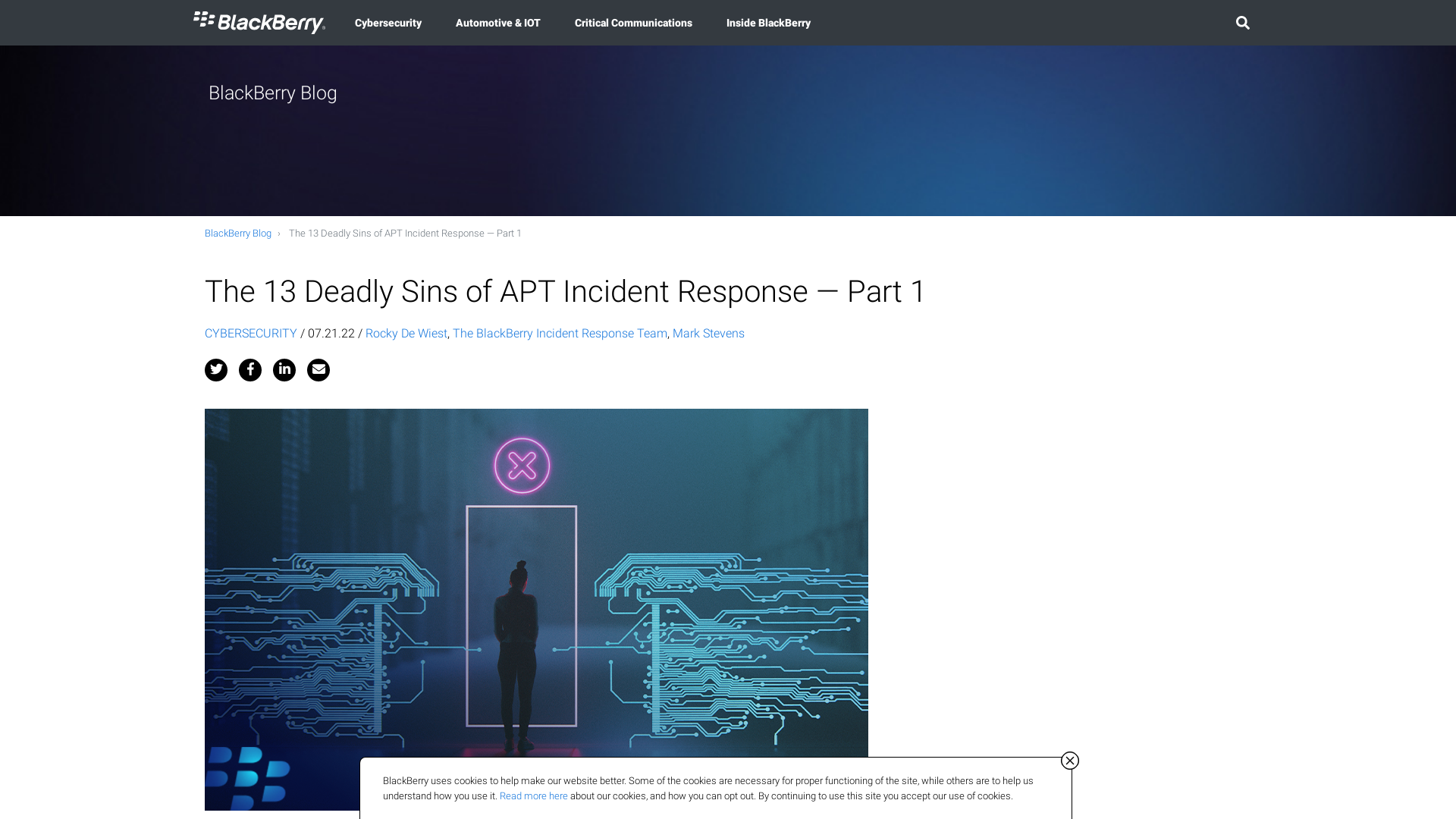Image resolution: width=1456 pixels, height=819 pixels.
Task: Share the article on Facebook
Action: [x=250, y=370]
